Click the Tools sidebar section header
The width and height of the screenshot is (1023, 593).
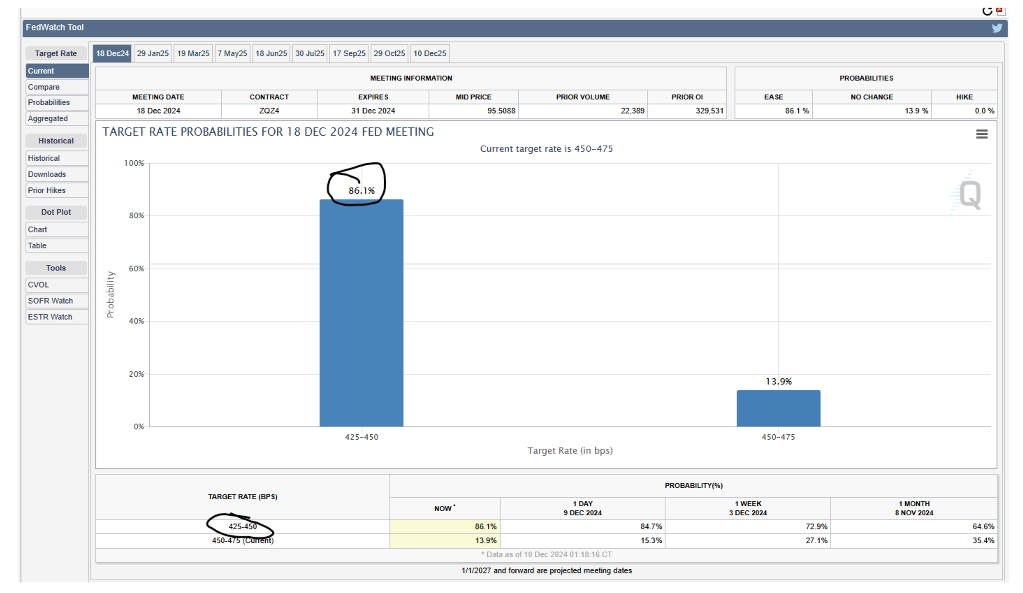click(56, 268)
